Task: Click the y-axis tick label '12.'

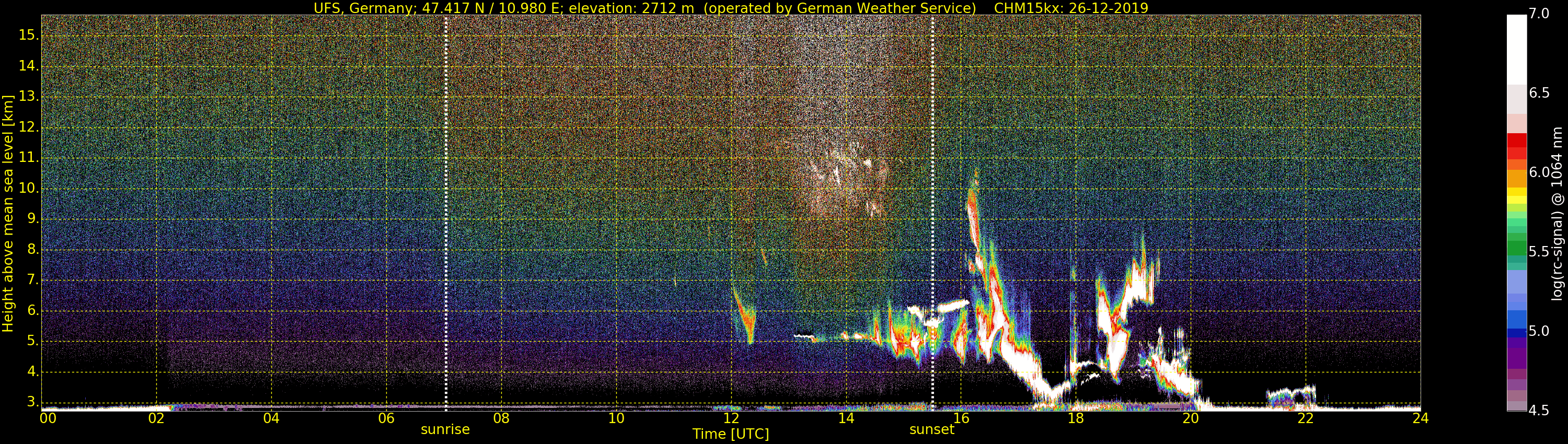Action: point(29,127)
